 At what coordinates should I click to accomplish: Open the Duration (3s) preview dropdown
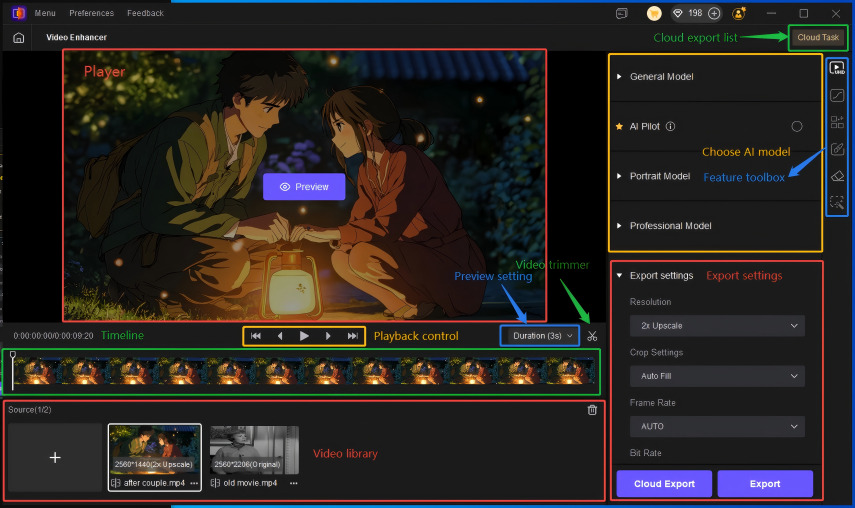(x=542, y=336)
